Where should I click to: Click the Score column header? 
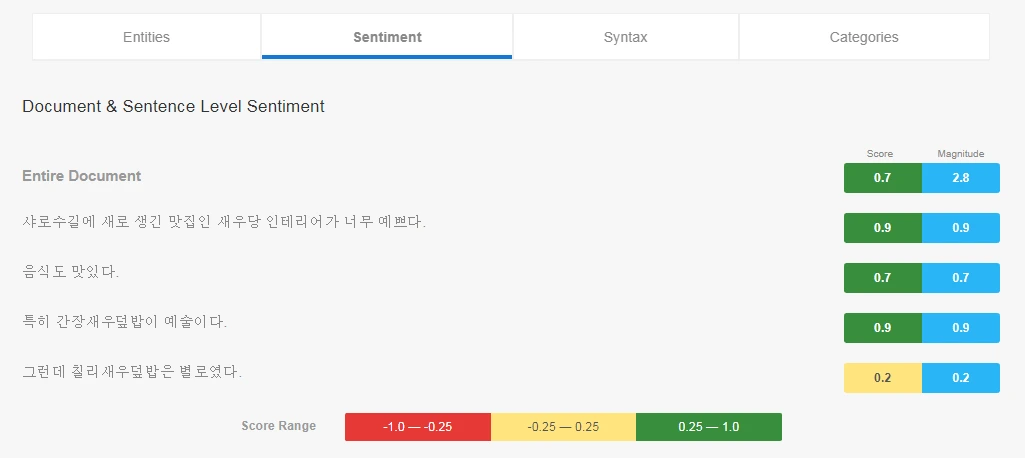(880, 154)
